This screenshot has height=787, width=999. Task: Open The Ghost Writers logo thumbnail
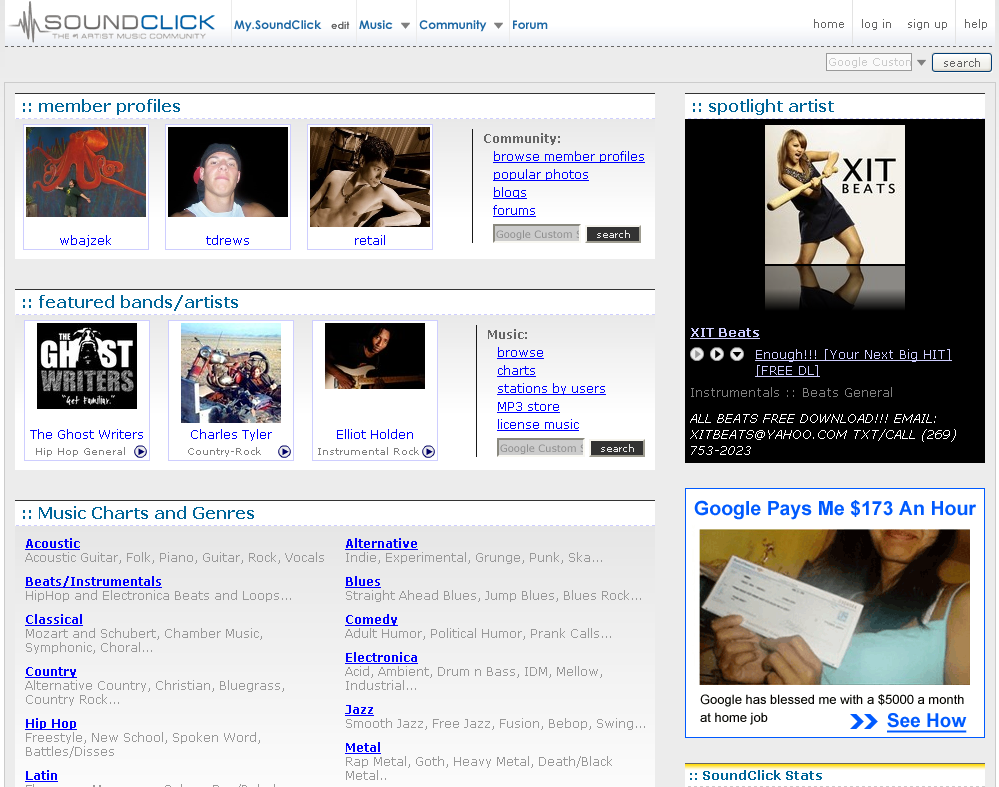(x=87, y=366)
